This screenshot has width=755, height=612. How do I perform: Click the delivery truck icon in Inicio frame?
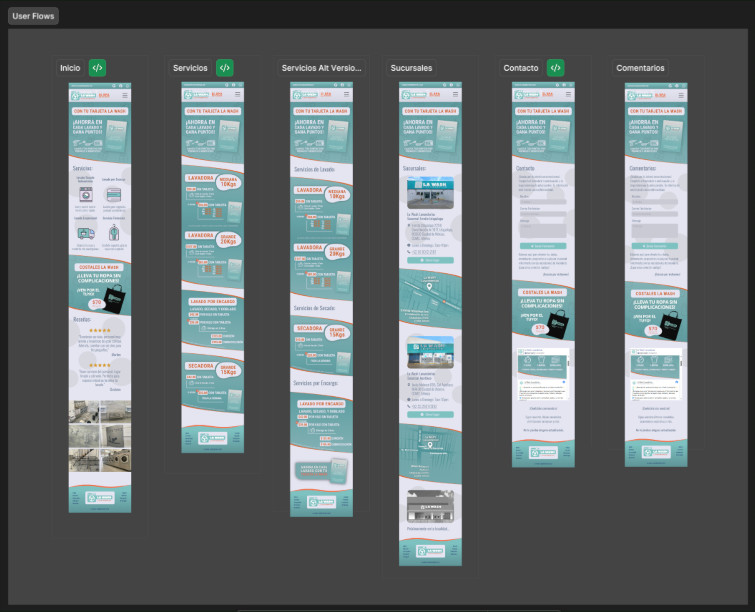coord(86,233)
